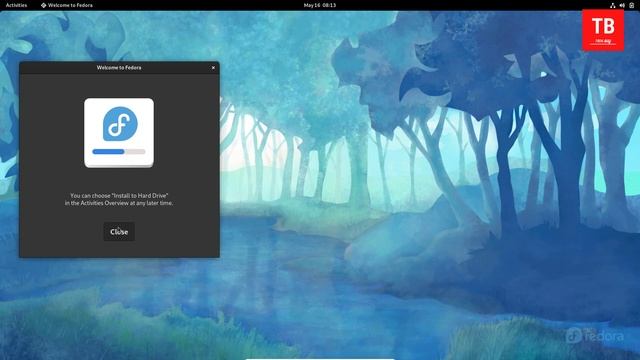This screenshot has width=640, height=360.
Task: Open the Welcome to Fedora app menu
Action: 67,5
